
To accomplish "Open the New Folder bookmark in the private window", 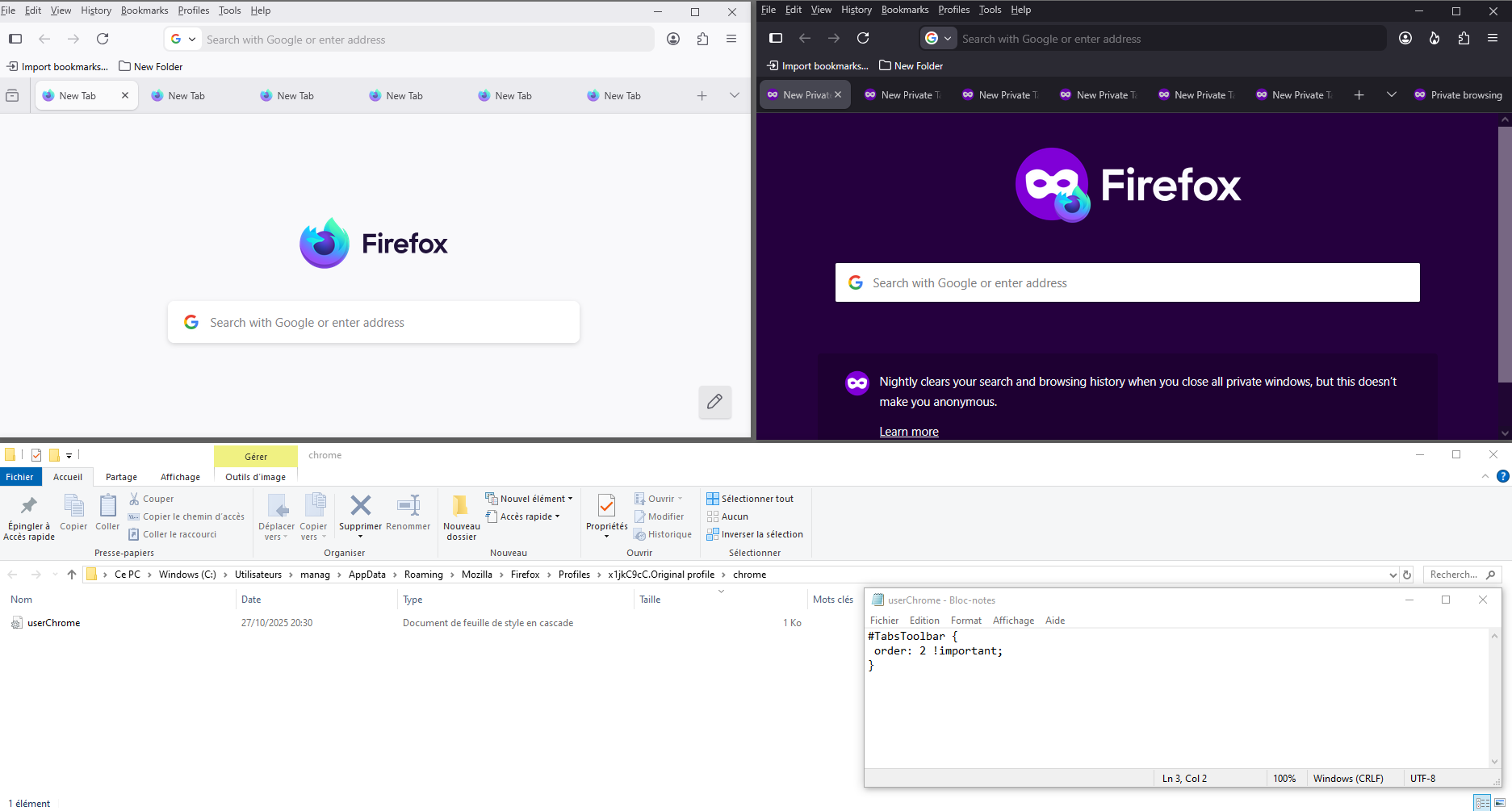I will pyautogui.click(x=911, y=66).
